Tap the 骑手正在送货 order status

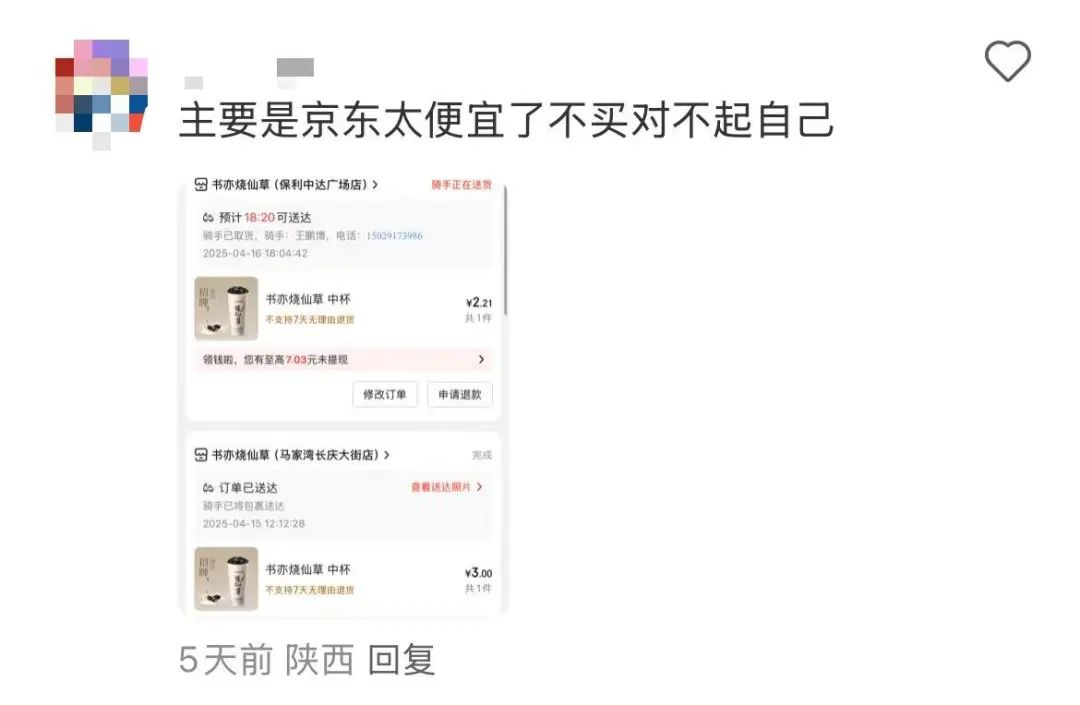tap(461, 185)
